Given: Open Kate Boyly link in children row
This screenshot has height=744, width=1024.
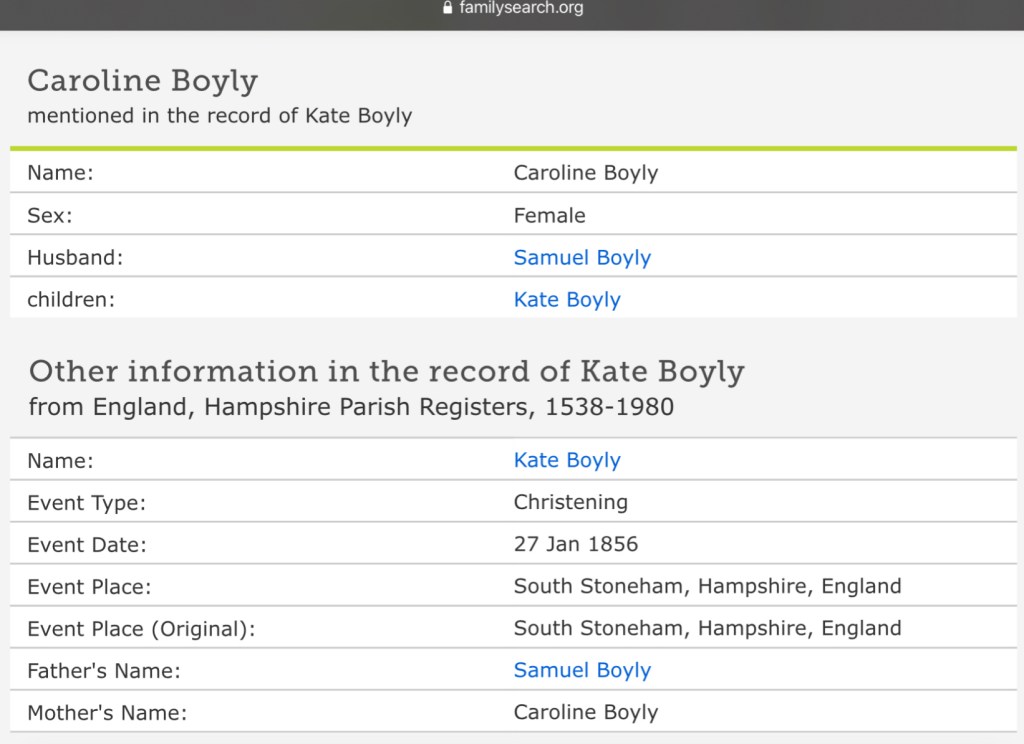Looking at the screenshot, I should pos(567,299).
